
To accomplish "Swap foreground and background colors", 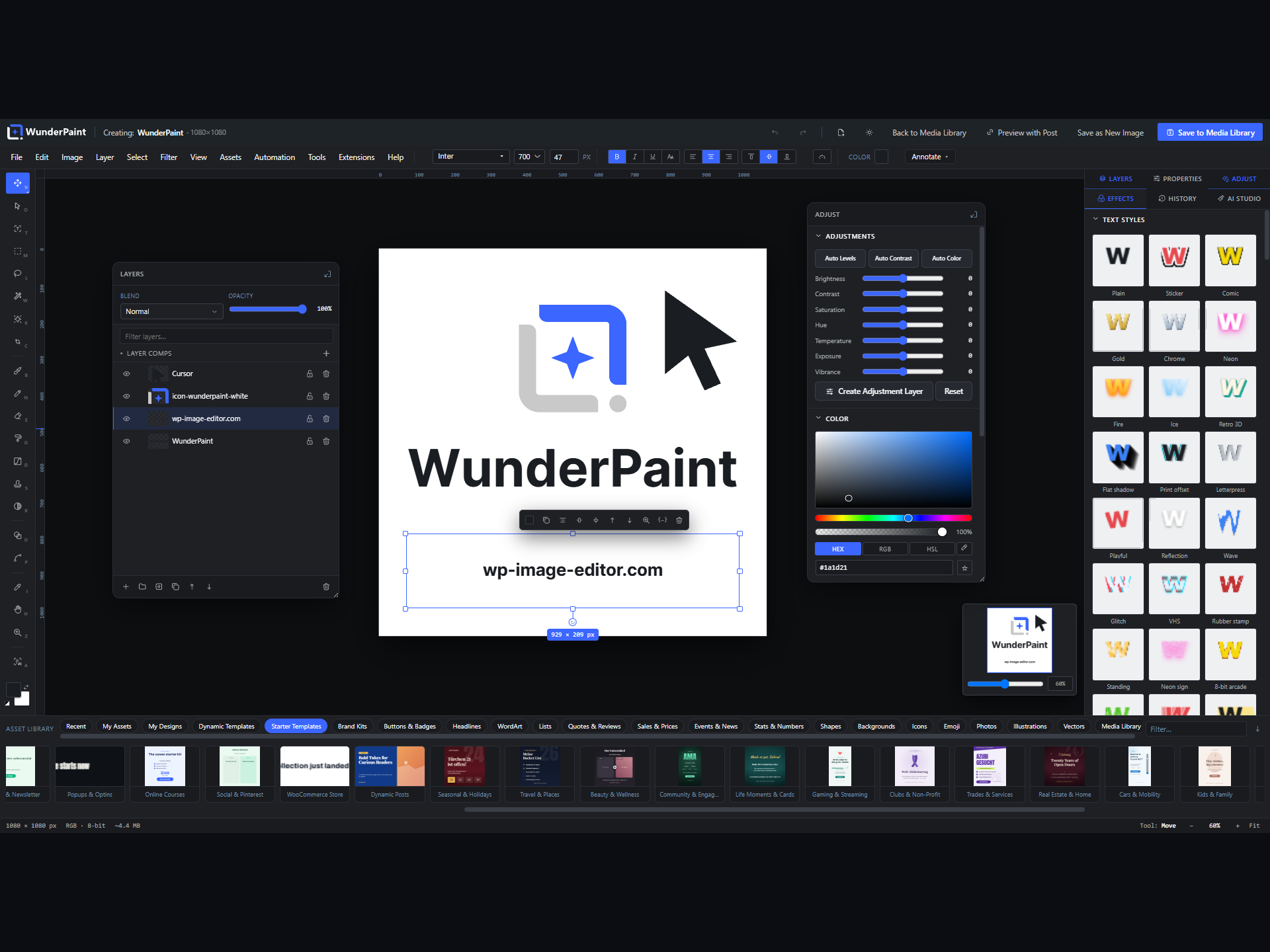I will (x=26, y=688).
